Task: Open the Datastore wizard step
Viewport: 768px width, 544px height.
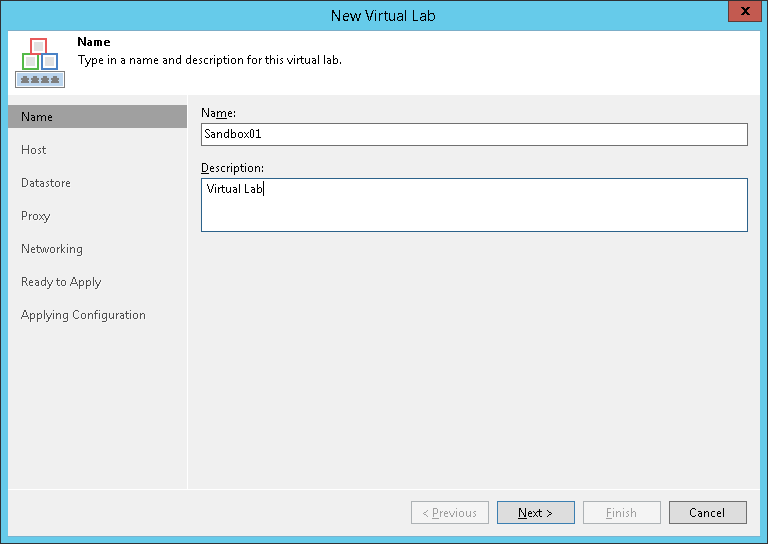Action: click(46, 183)
